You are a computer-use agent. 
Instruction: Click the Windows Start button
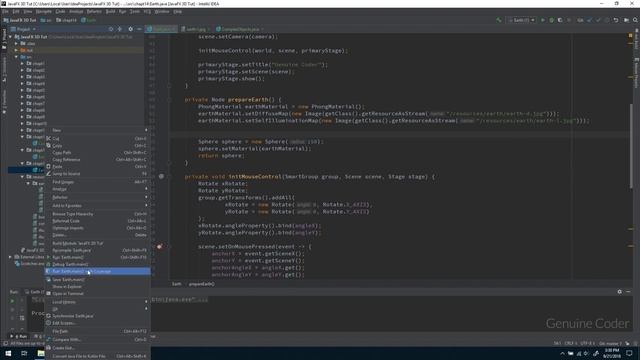point(8,353)
